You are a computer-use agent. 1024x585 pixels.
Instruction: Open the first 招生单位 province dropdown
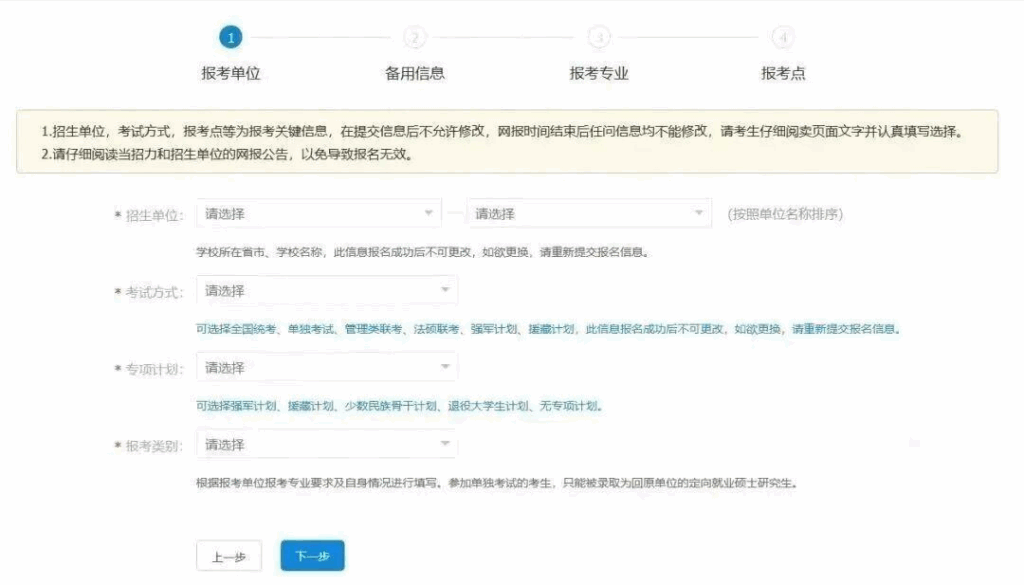click(319, 214)
